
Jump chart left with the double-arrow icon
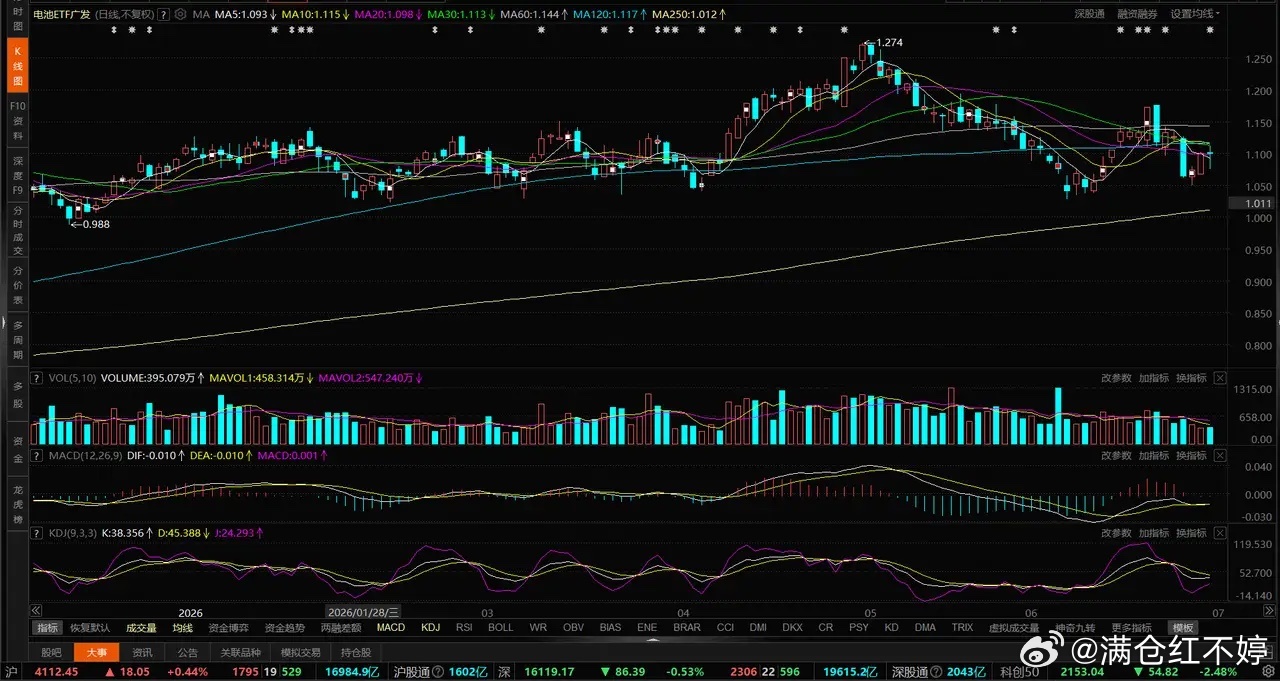click(x=37, y=611)
